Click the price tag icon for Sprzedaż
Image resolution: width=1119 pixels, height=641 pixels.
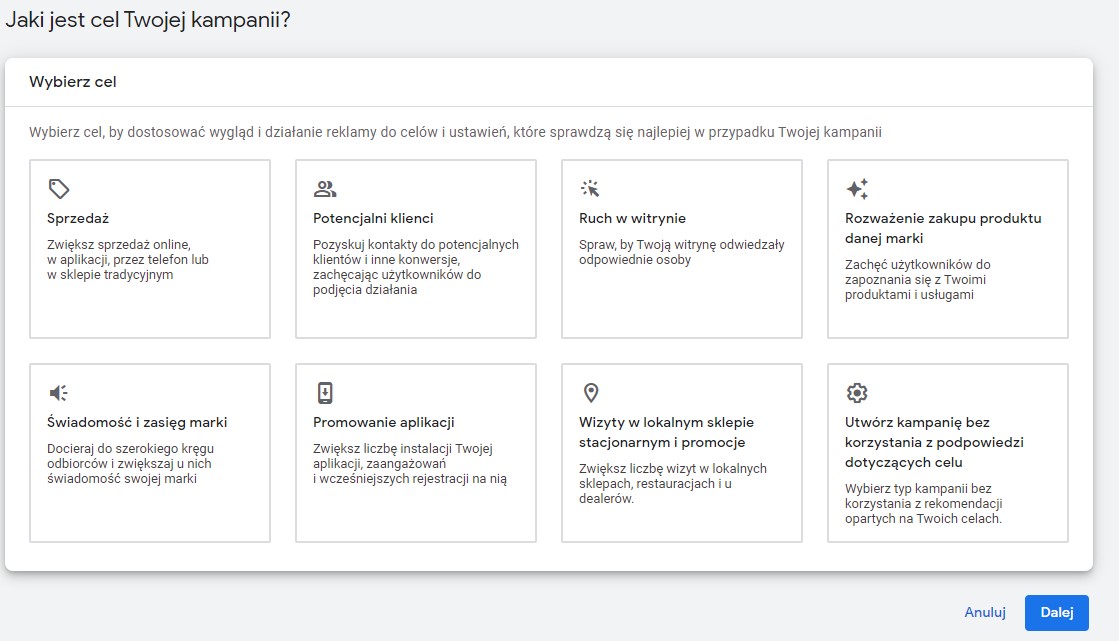pos(59,188)
